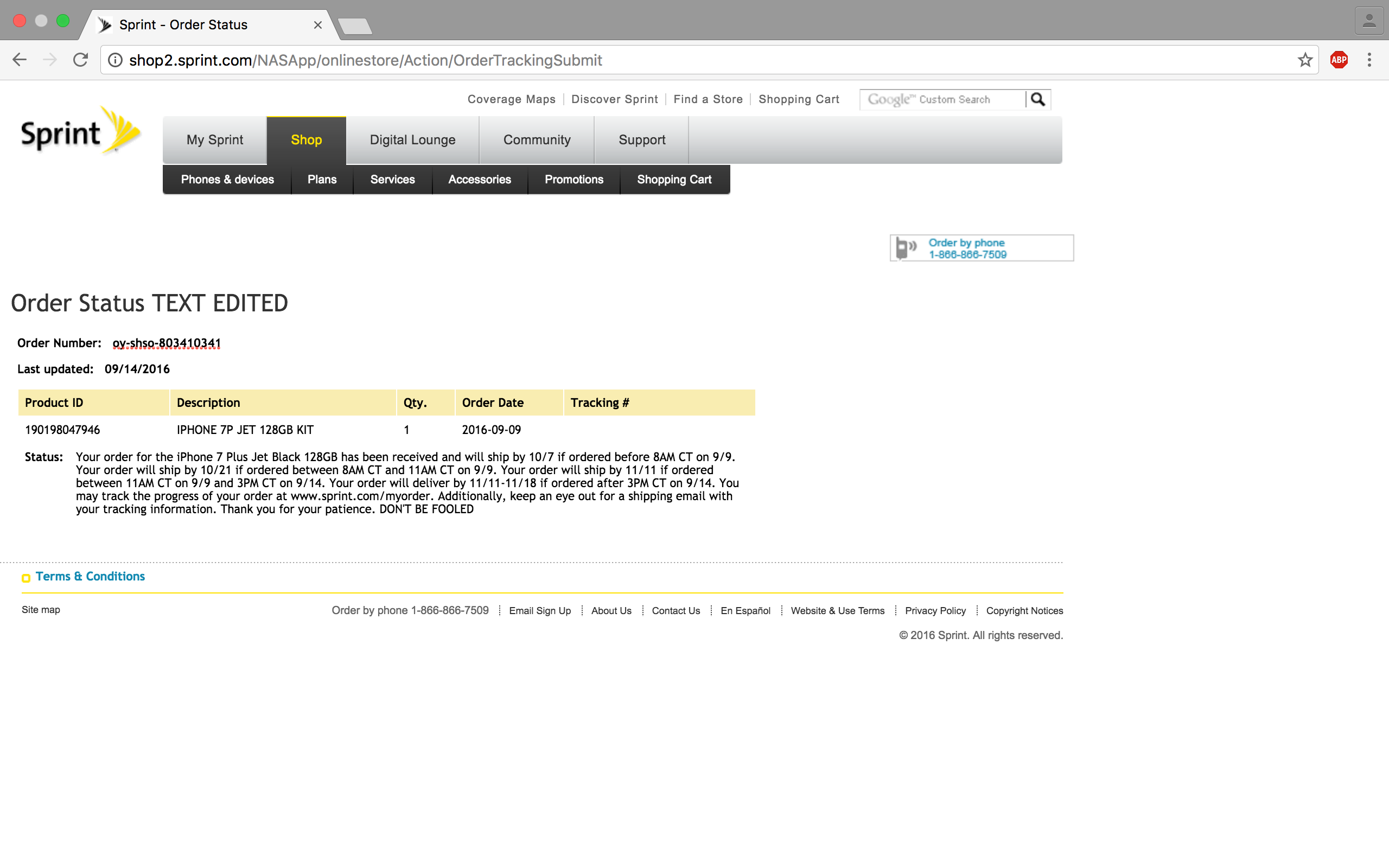Click the address bar URL
This screenshot has width=1389, height=868.
pyautogui.click(x=365, y=60)
